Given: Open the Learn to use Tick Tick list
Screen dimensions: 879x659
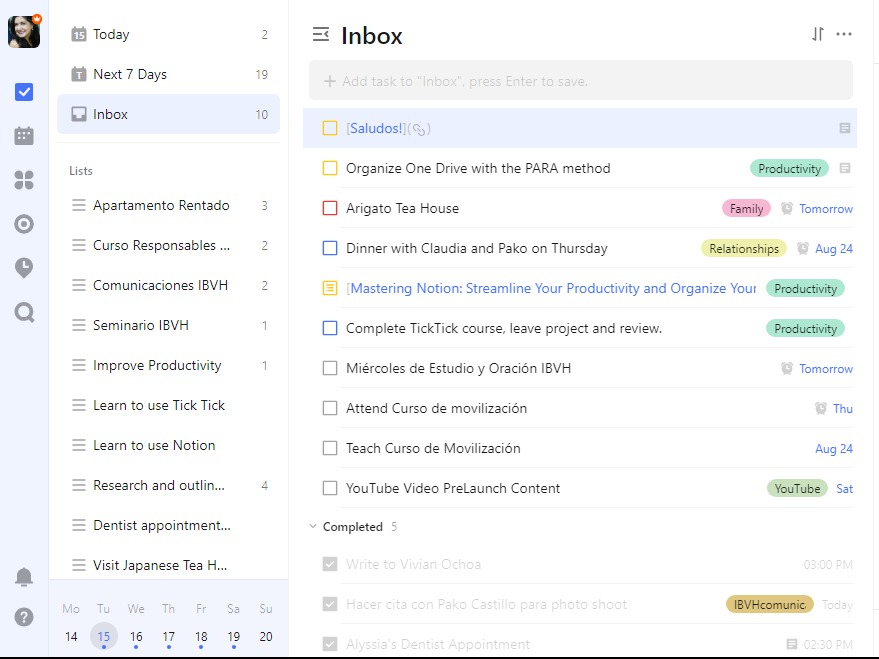Looking at the screenshot, I should tap(168, 405).
